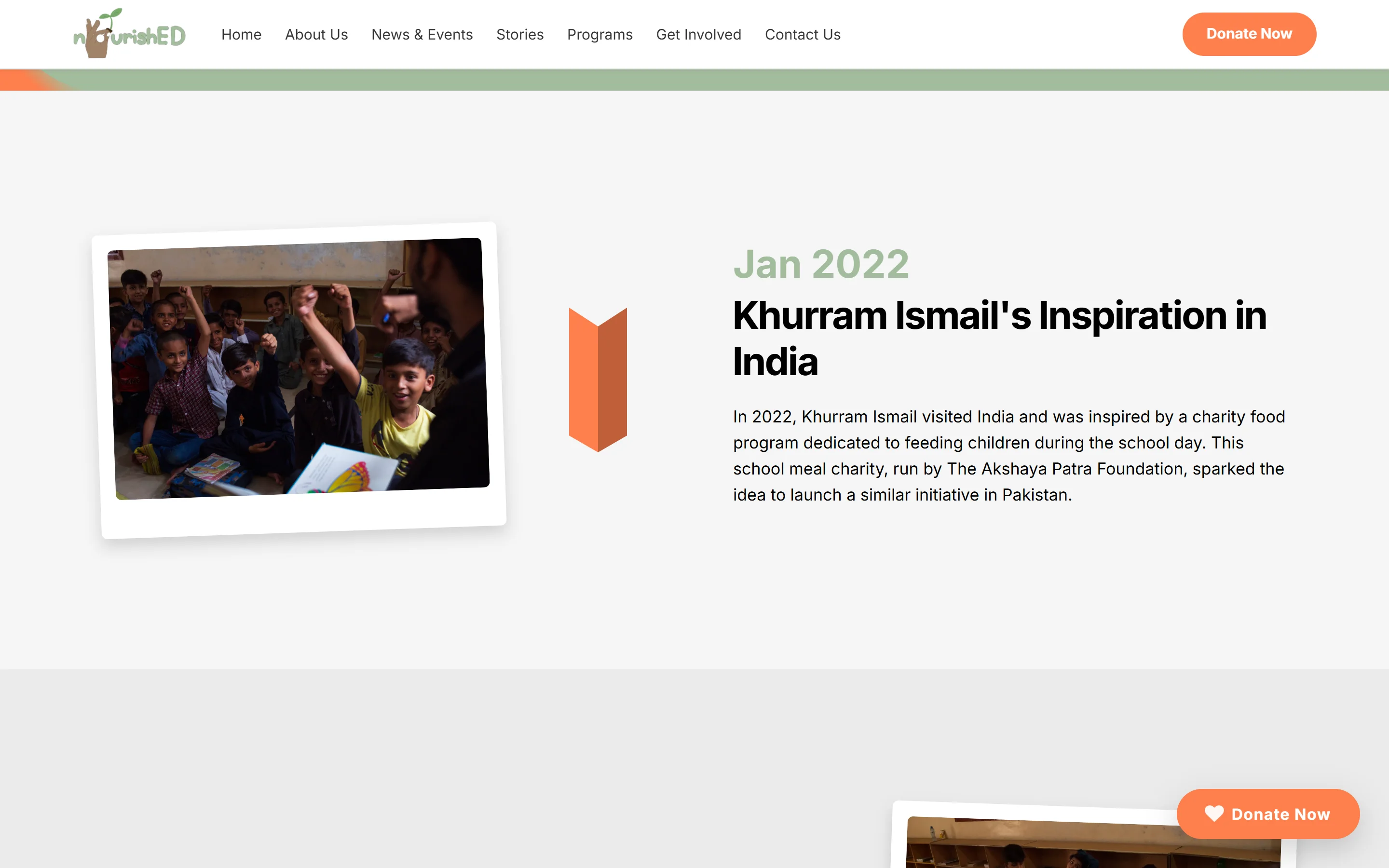Select Khurram Ismail's Inspiration in India heading
This screenshot has width=1389, height=868.
(999, 338)
